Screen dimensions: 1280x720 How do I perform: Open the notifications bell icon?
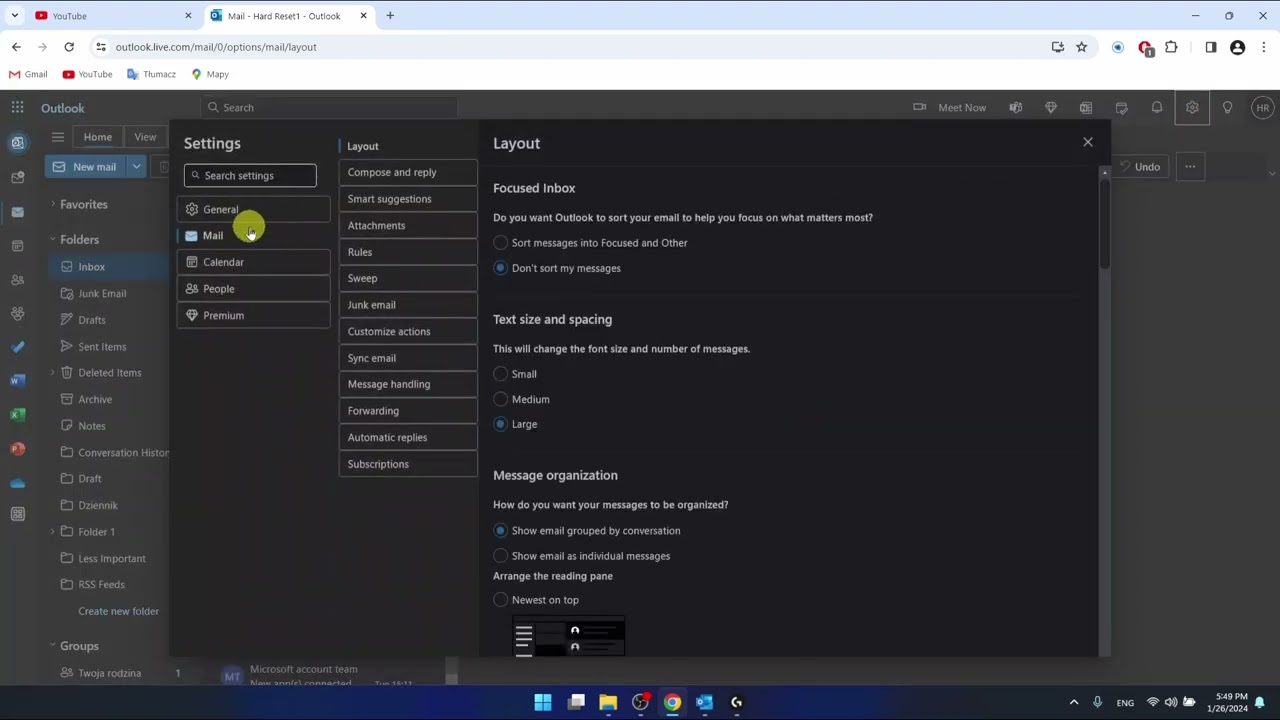pyautogui.click(x=1157, y=107)
